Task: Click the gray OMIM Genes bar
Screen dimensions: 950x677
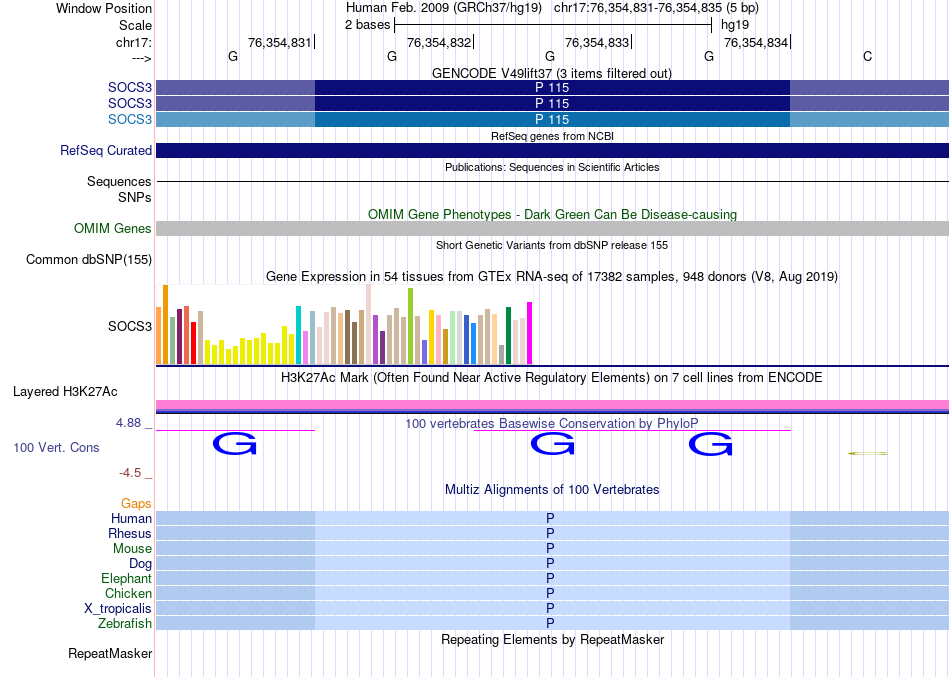Action: [x=552, y=228]
